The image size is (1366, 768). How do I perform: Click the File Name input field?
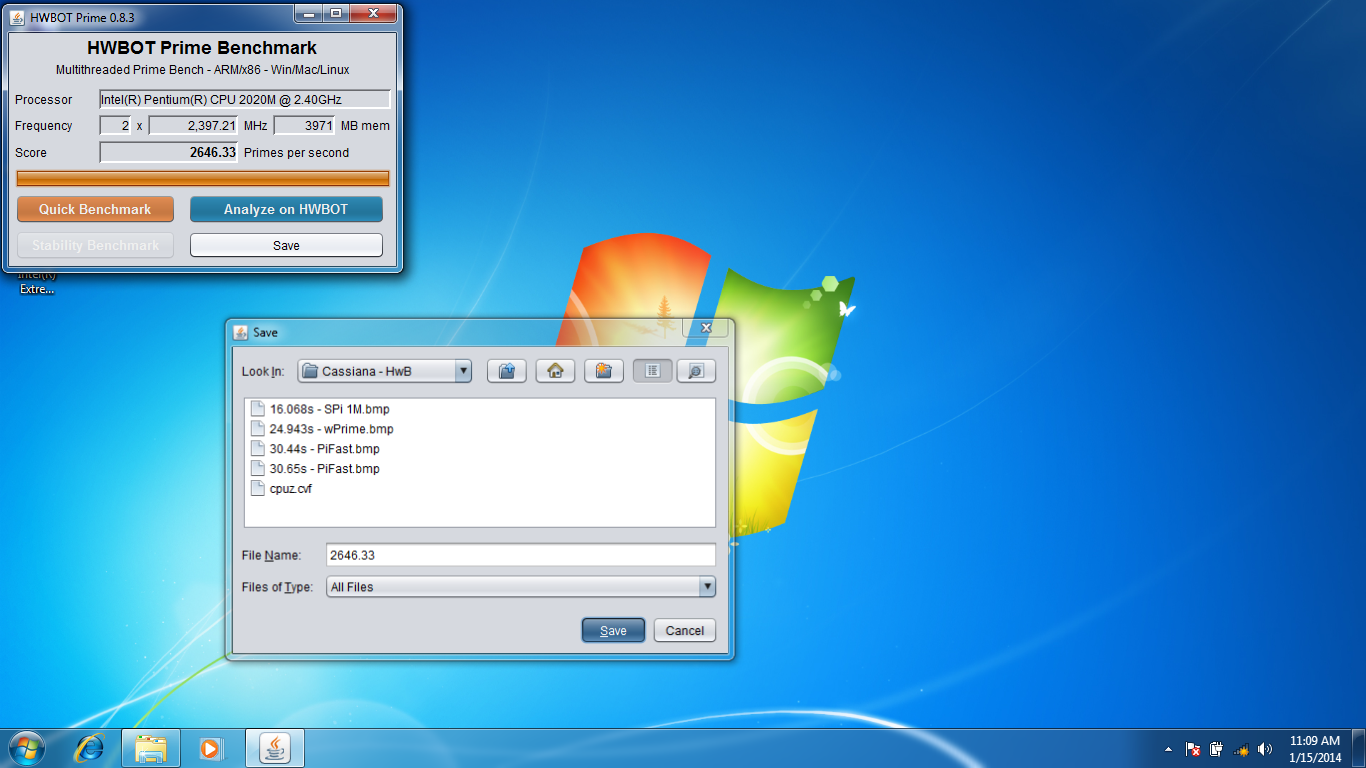click(x=521, y=555)
